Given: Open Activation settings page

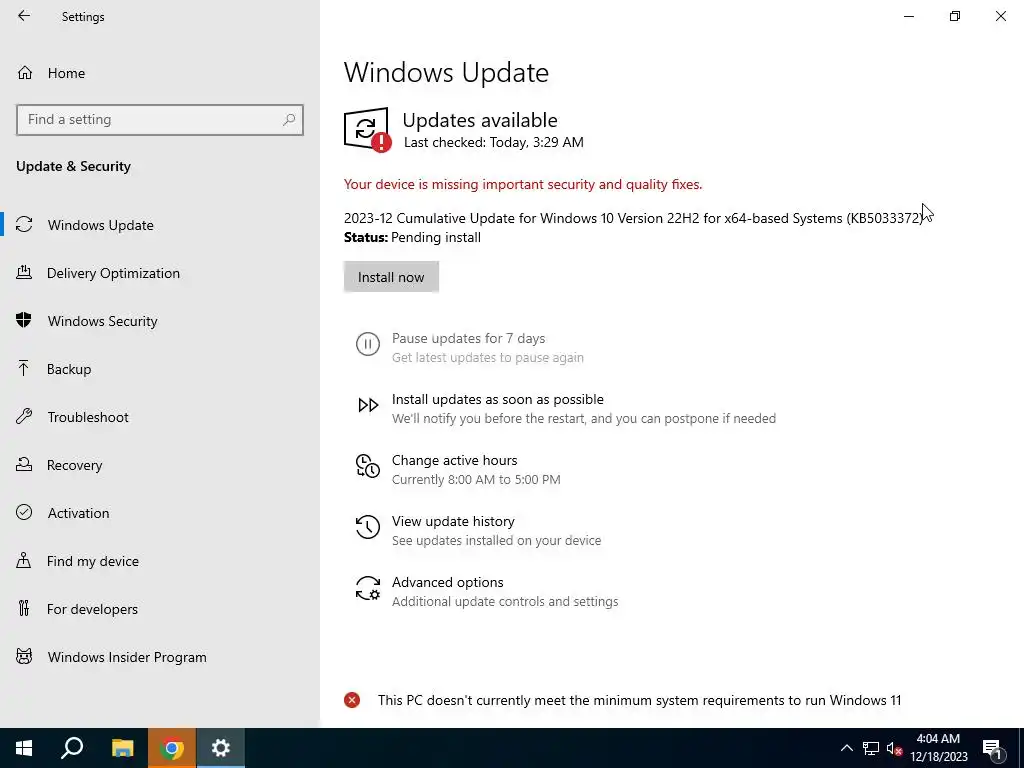Looking at the screenshot, I should pos(160,513).
